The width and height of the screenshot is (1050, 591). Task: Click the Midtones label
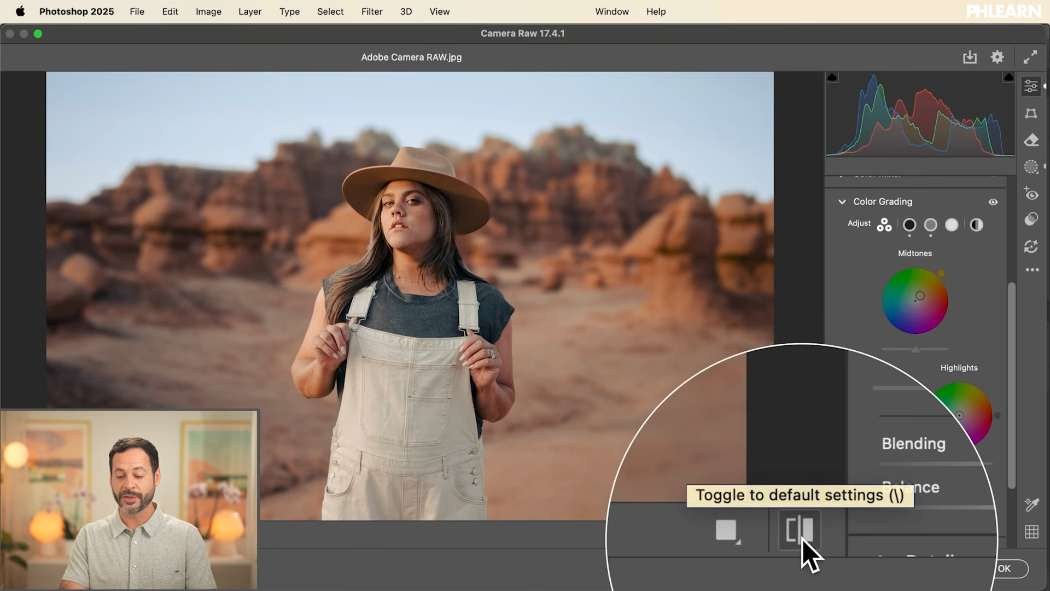915,253
